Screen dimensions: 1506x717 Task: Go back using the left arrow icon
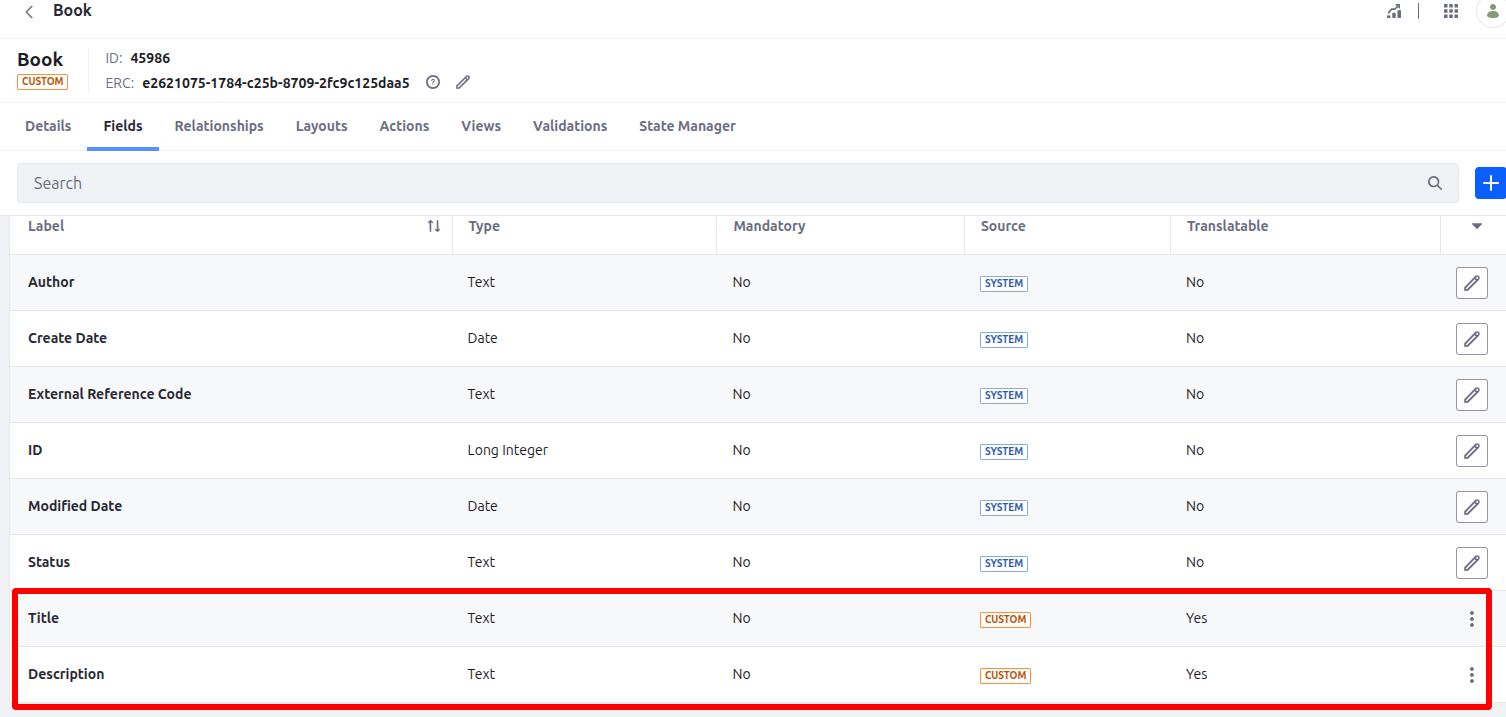(x=29, y=12)
